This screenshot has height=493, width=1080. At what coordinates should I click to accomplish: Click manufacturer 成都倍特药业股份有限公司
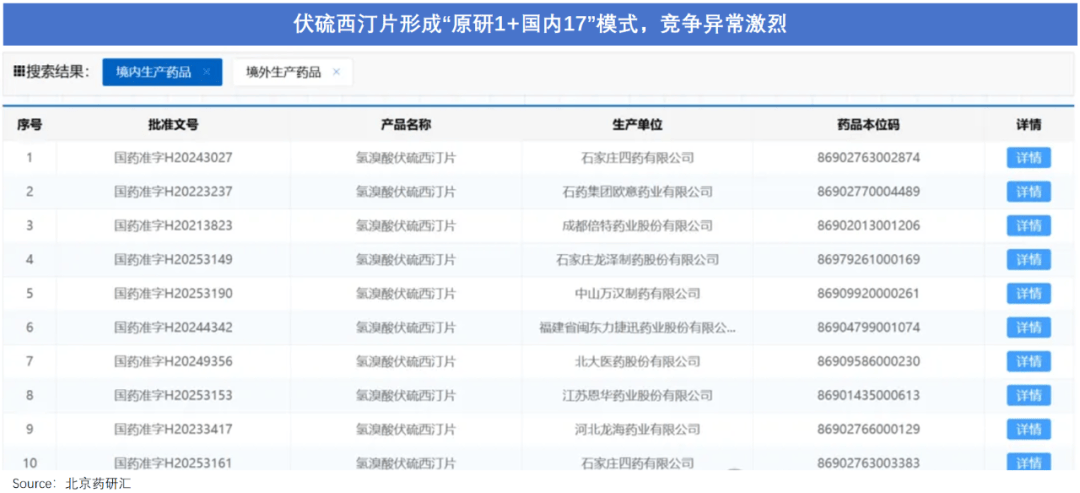637,225
